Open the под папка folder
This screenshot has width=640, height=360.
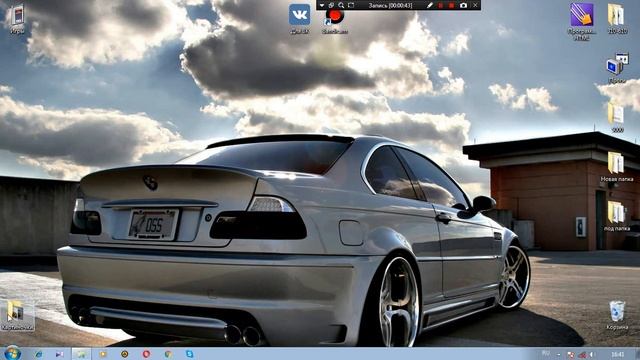[617, 216]
